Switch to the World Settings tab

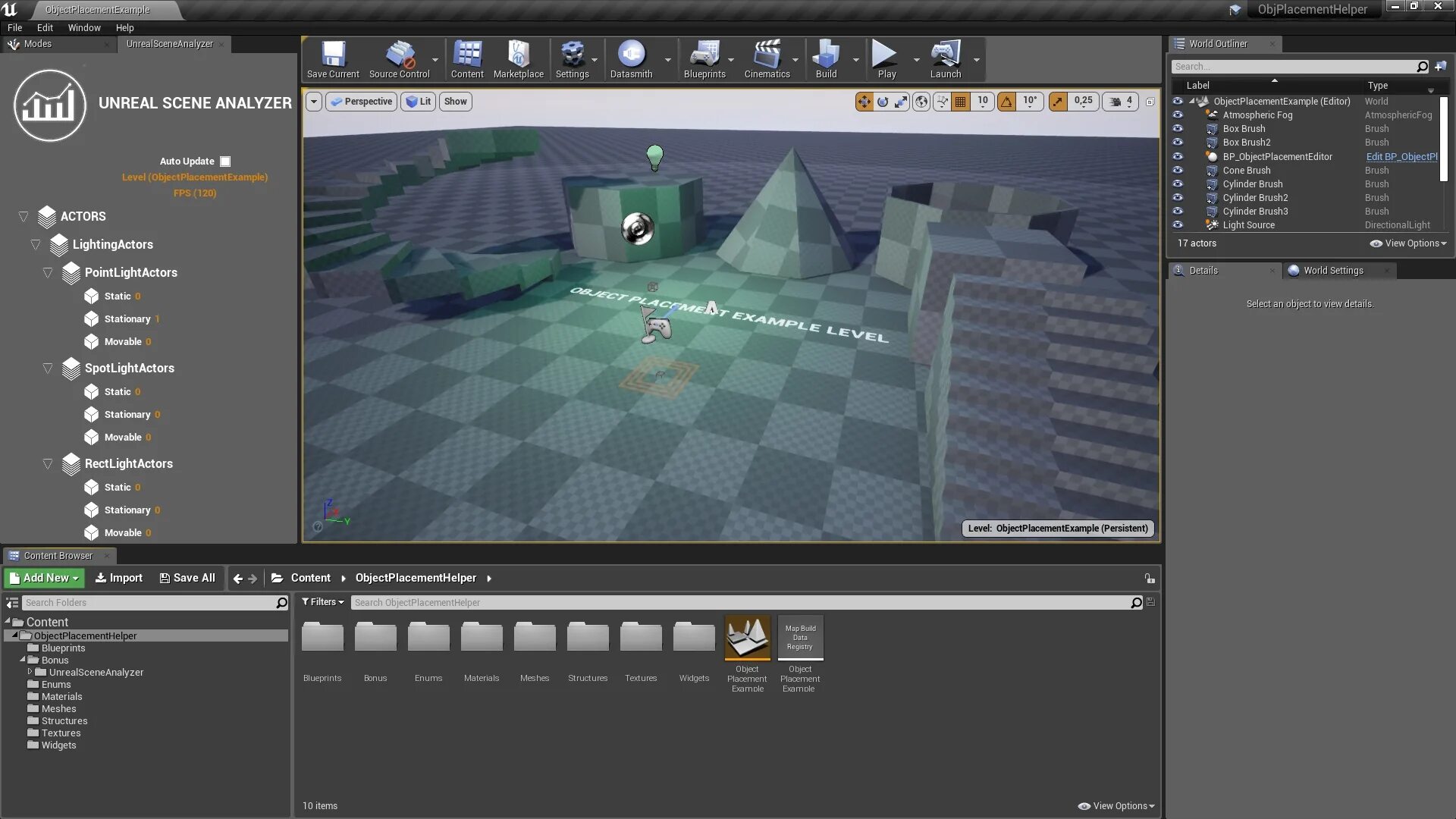point(1332,271)
